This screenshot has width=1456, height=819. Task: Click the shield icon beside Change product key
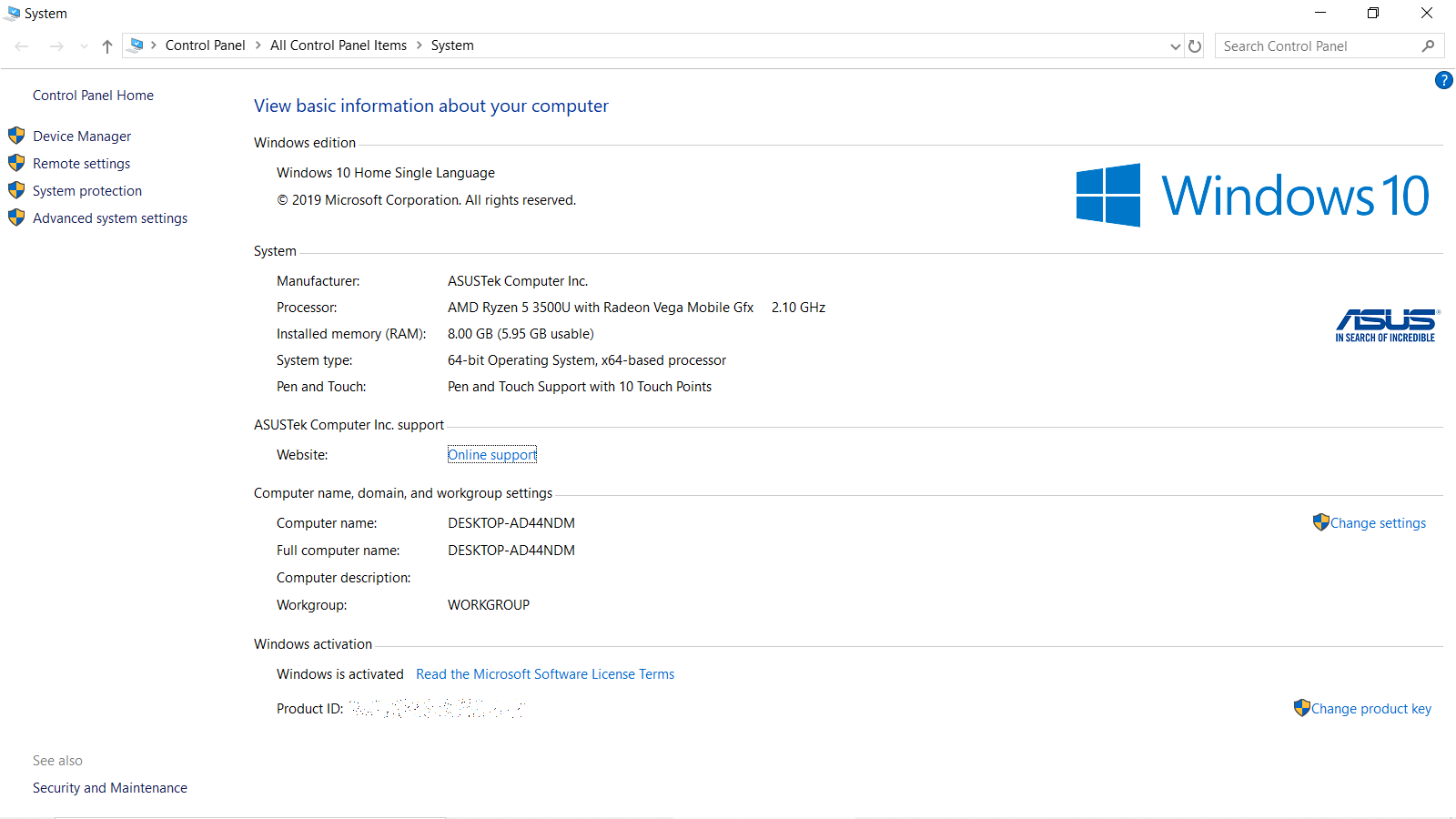(1302, 708)
